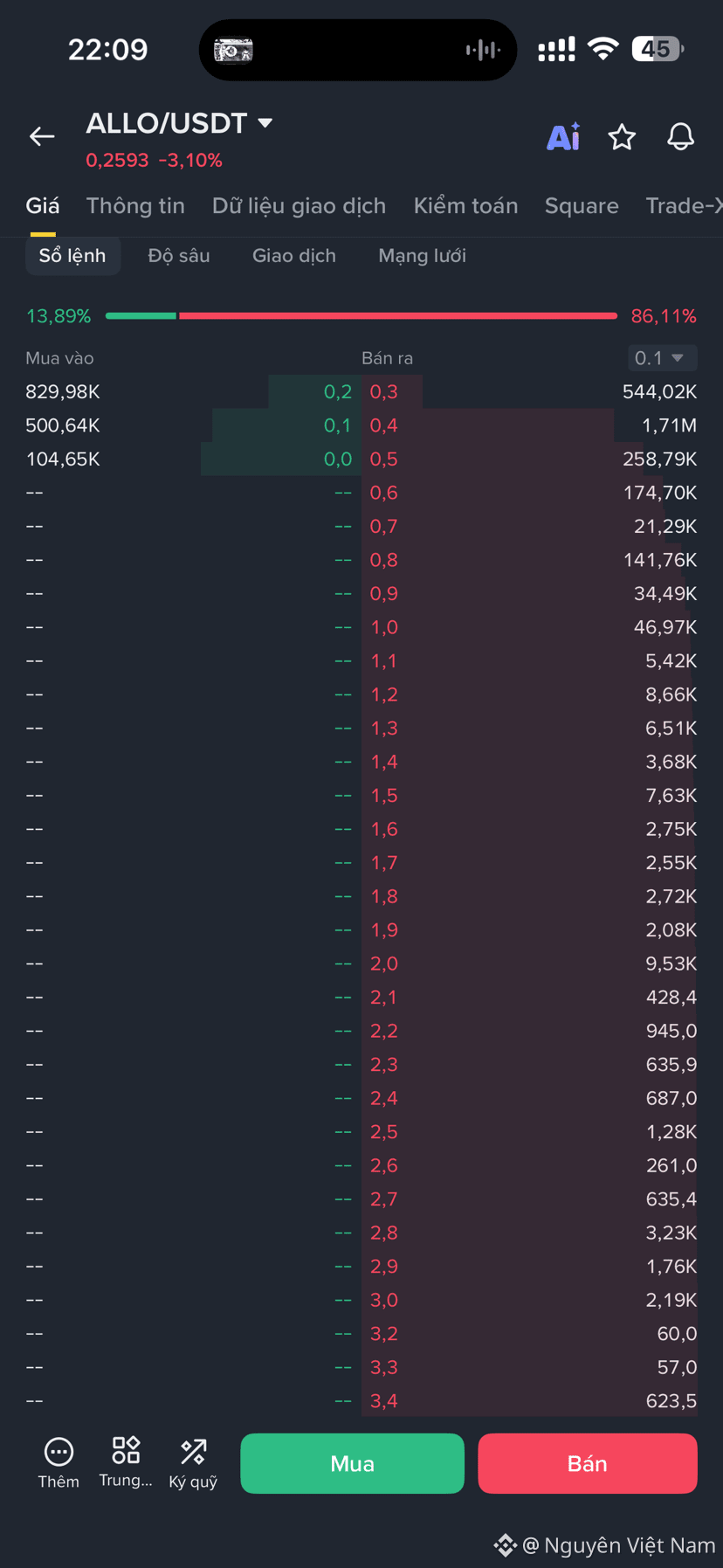Switch to Thông tin tab
This screenshot has height=1568, width=723.
[x=135, y=206]
